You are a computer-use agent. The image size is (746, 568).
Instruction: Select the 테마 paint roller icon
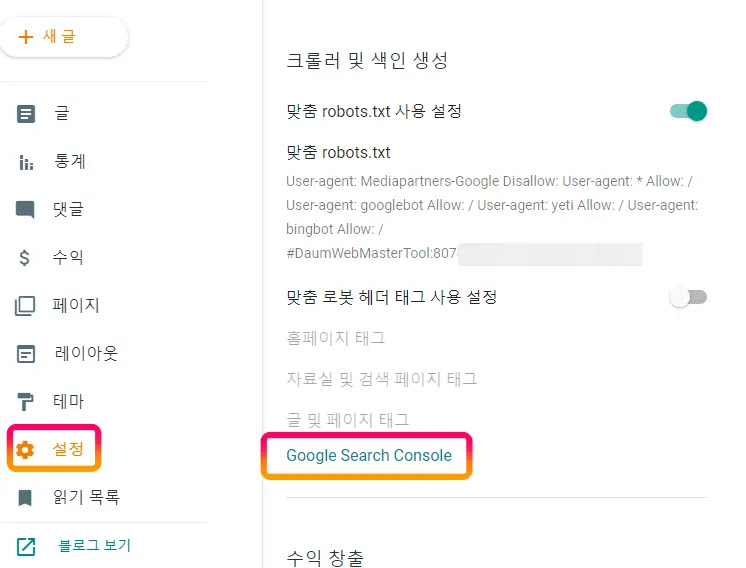(25, 402)
